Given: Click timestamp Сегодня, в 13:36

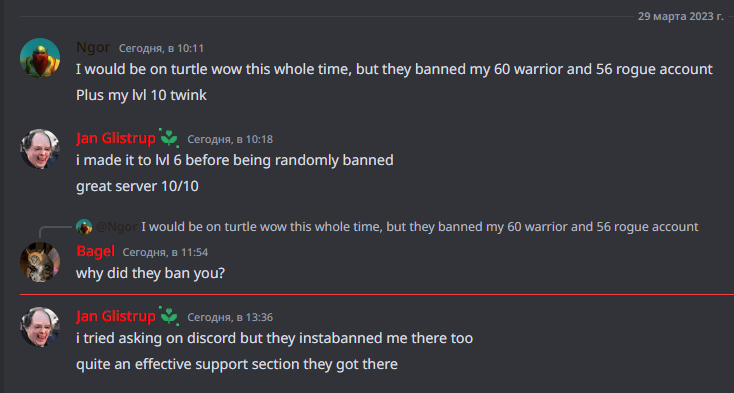Looking at the screenshot, I should pyautogui.click(x=230, y=317).
